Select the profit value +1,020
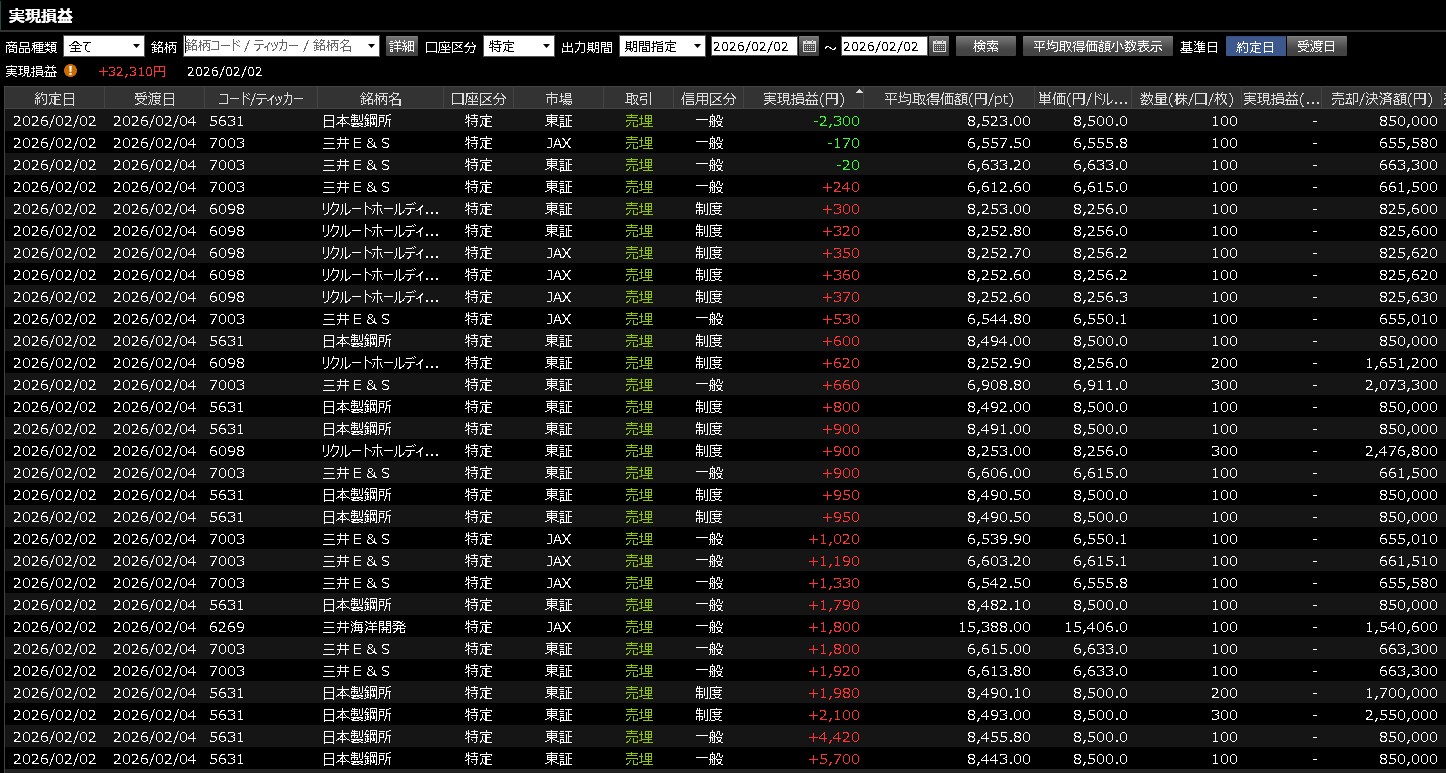The width and height of the screenshot is (1446, 773). [x=836, y=539]
